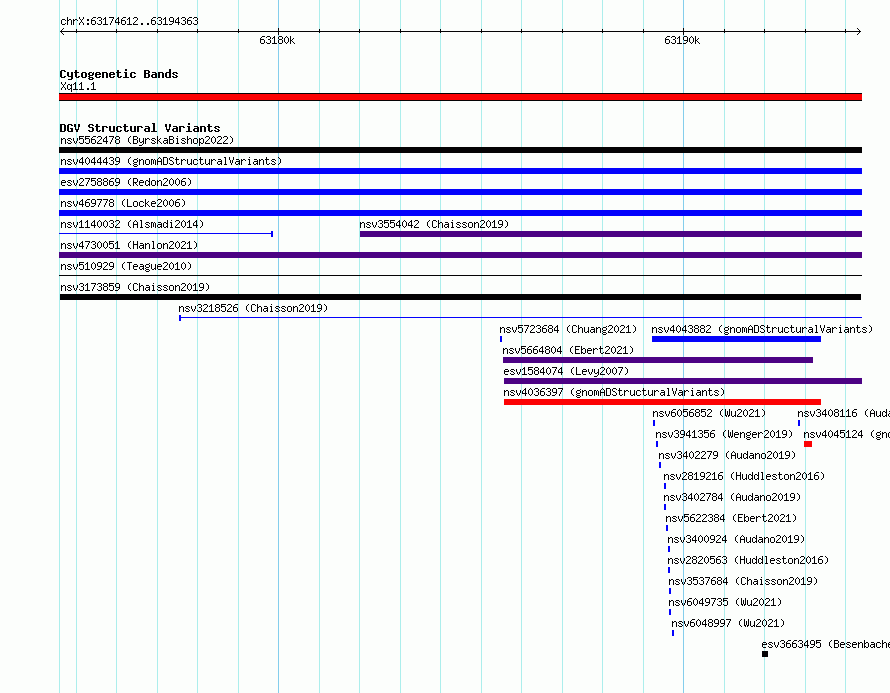Click the blue nsv3941356 marker

pos(657,444)
